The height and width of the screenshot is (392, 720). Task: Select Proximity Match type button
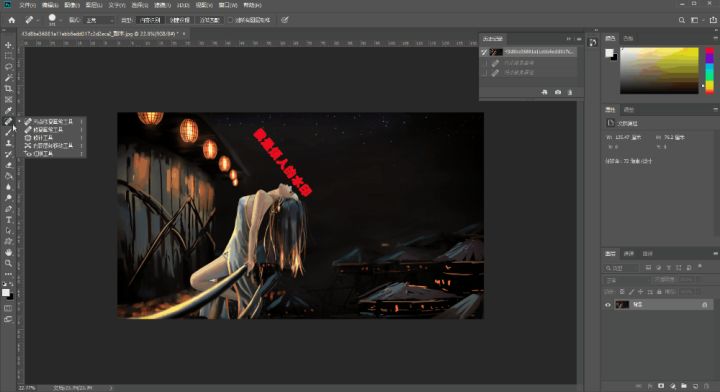(x=209, y=20)
